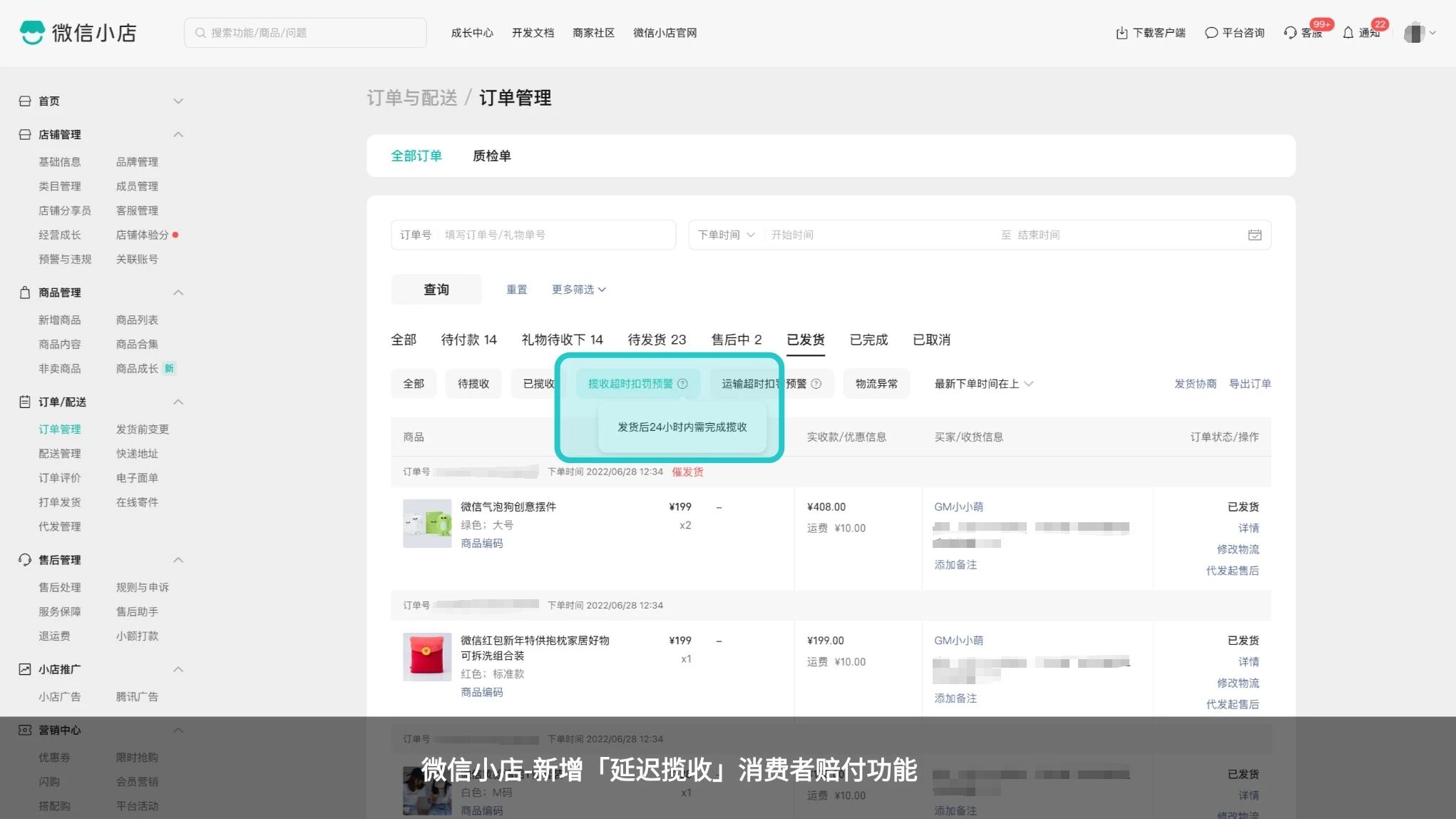This screenshot has width=1456, height=819.
Task: Click the 客服 headset icon
Action: click(x=1290, y=33)
